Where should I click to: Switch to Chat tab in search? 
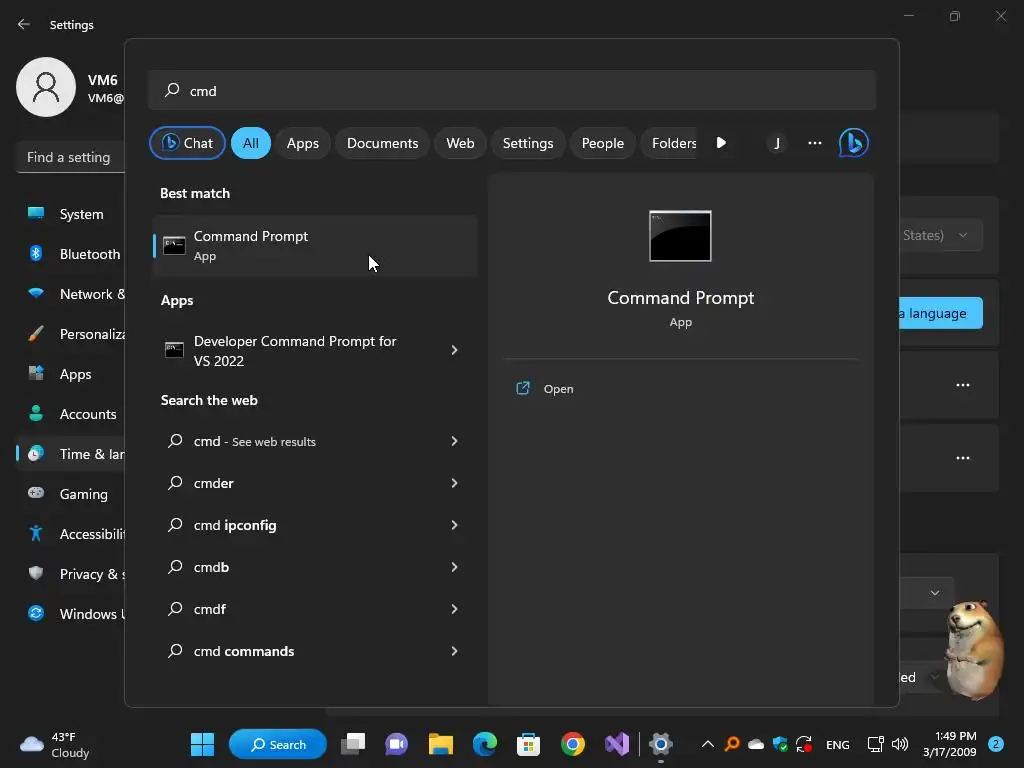tap(187, 143)
